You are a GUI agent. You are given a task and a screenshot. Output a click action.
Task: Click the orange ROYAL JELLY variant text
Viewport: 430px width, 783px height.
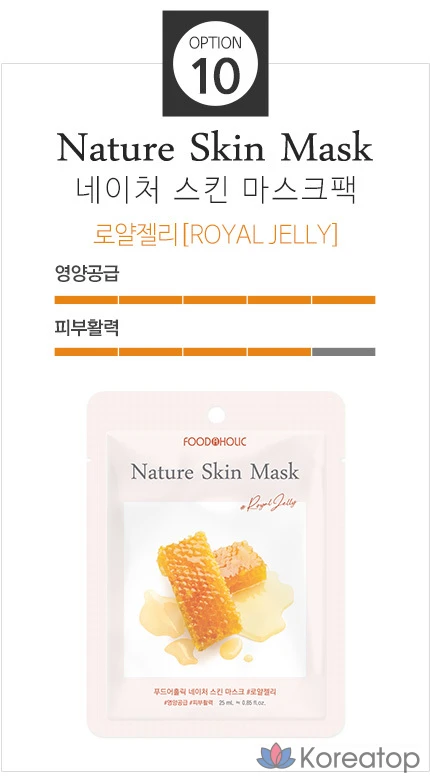pyautogui.click(x=215, y=235)
